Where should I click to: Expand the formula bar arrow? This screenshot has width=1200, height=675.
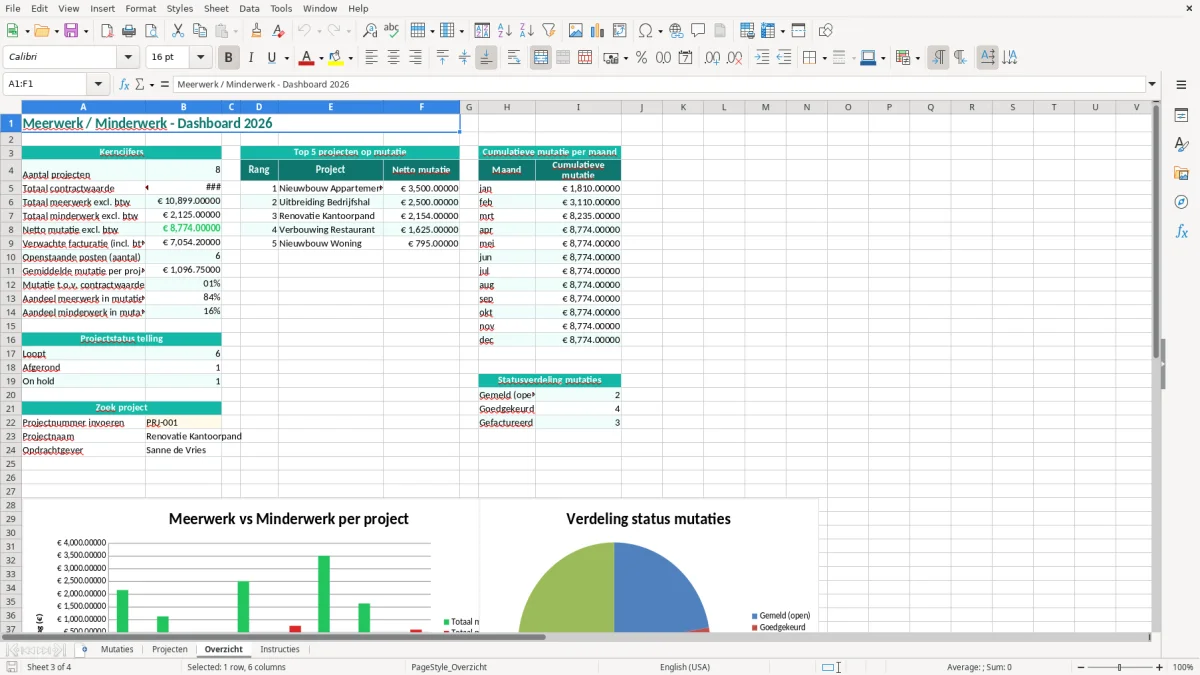1152,84
